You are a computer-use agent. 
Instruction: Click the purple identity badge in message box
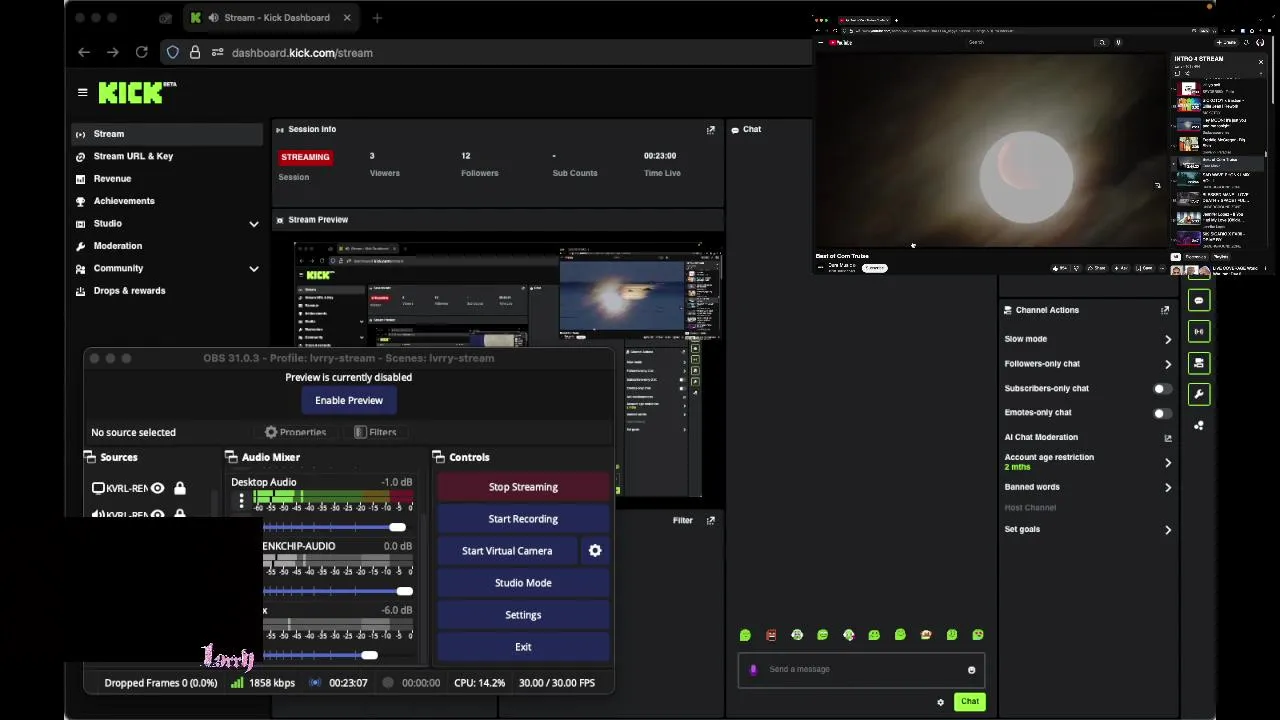[x=753, y=670]
